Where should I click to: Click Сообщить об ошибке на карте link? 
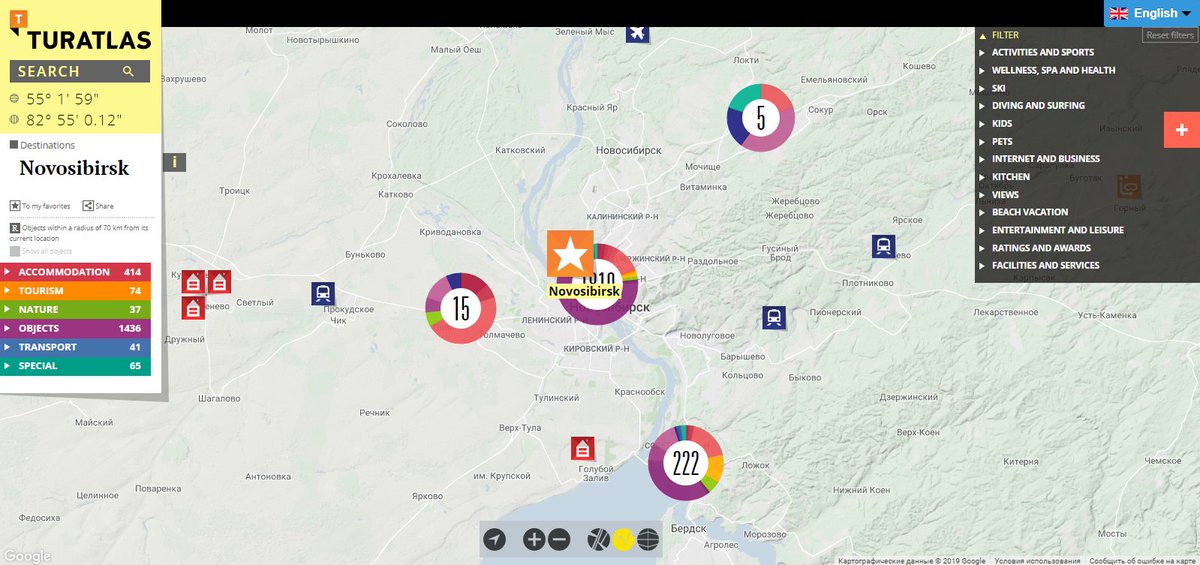click(x=1143, y=561)
